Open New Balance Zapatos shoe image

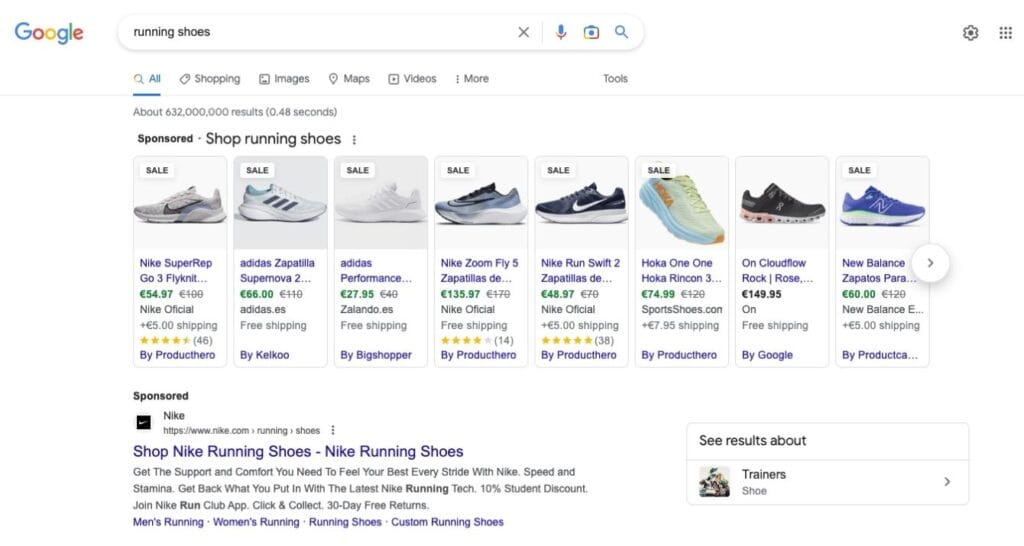pyautogui.click(x=882, y=204)
